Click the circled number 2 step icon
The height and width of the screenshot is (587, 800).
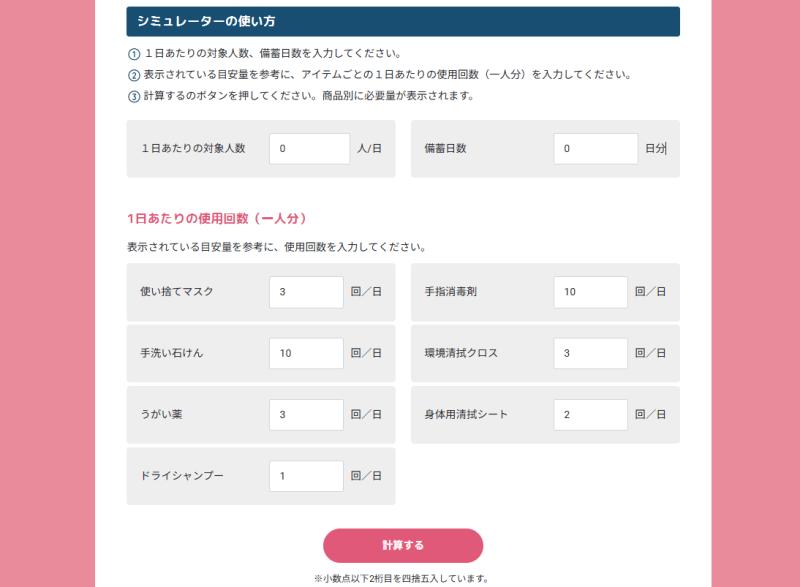point(134,75)
